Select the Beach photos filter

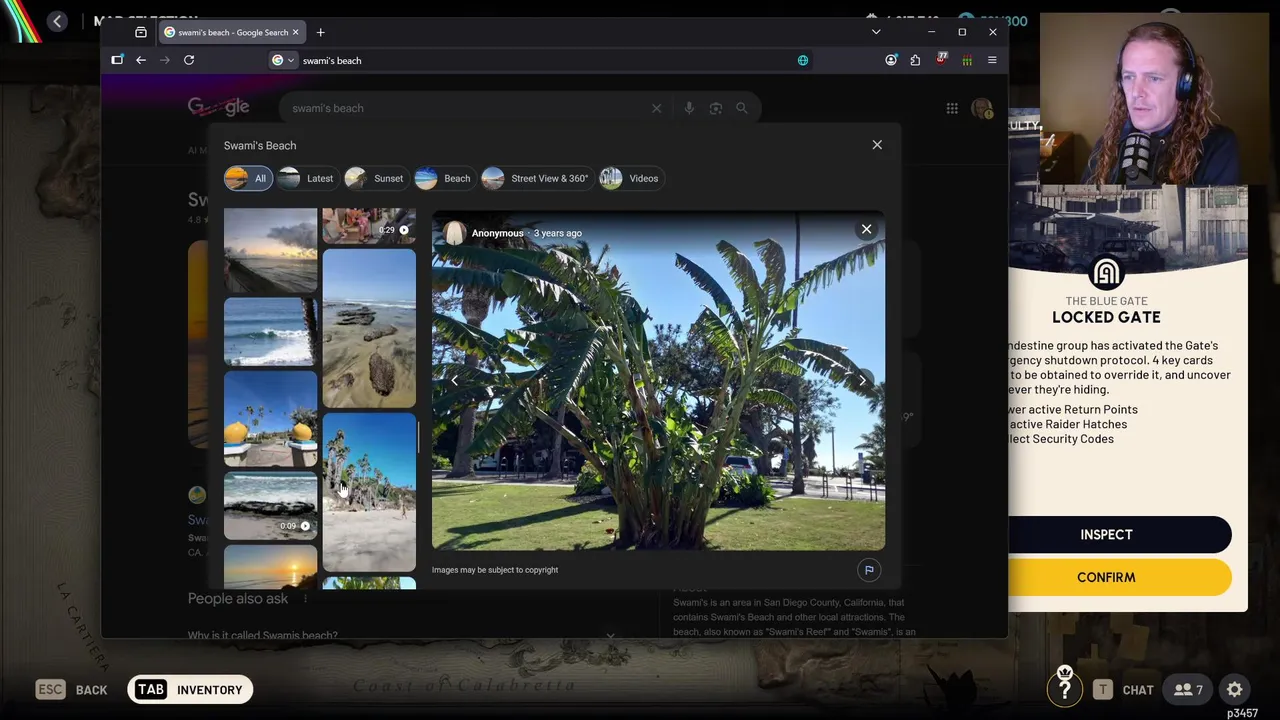443,178
